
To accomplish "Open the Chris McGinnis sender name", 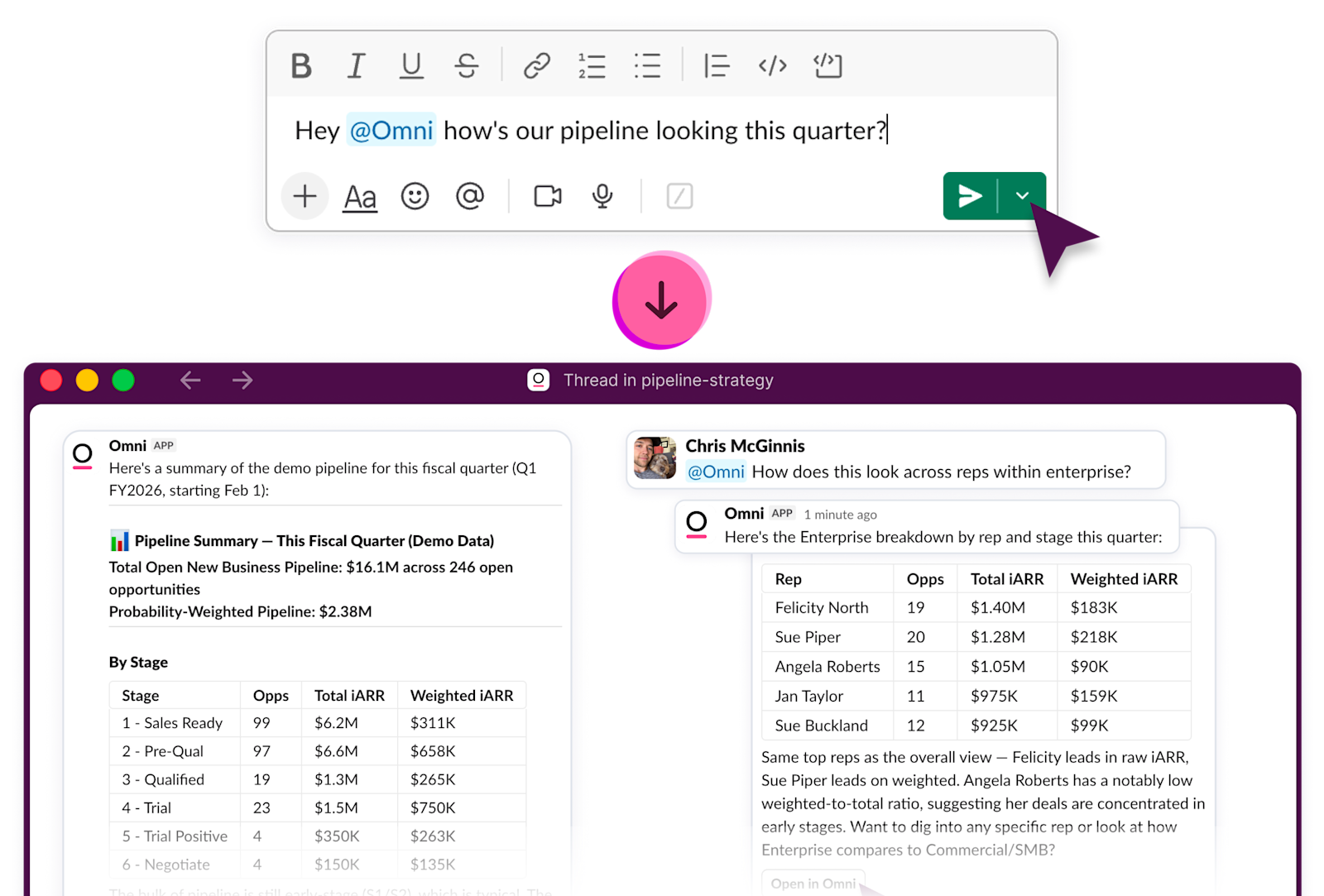I will click(745, 446).
